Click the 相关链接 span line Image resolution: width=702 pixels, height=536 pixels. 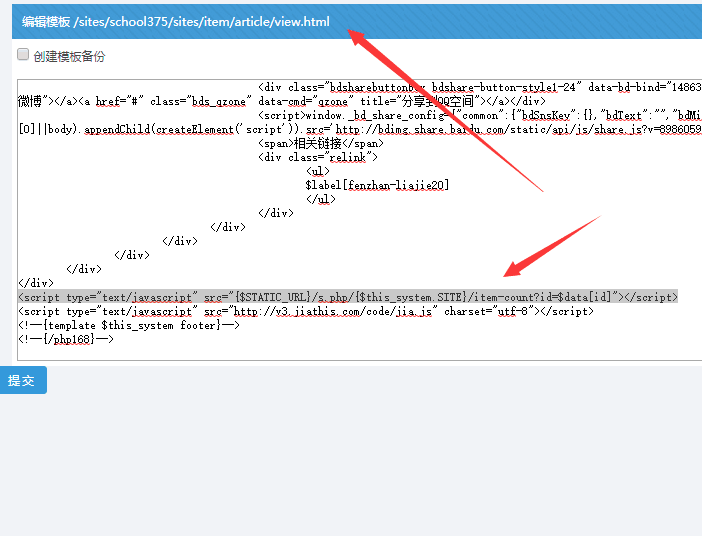click(320, 143)
